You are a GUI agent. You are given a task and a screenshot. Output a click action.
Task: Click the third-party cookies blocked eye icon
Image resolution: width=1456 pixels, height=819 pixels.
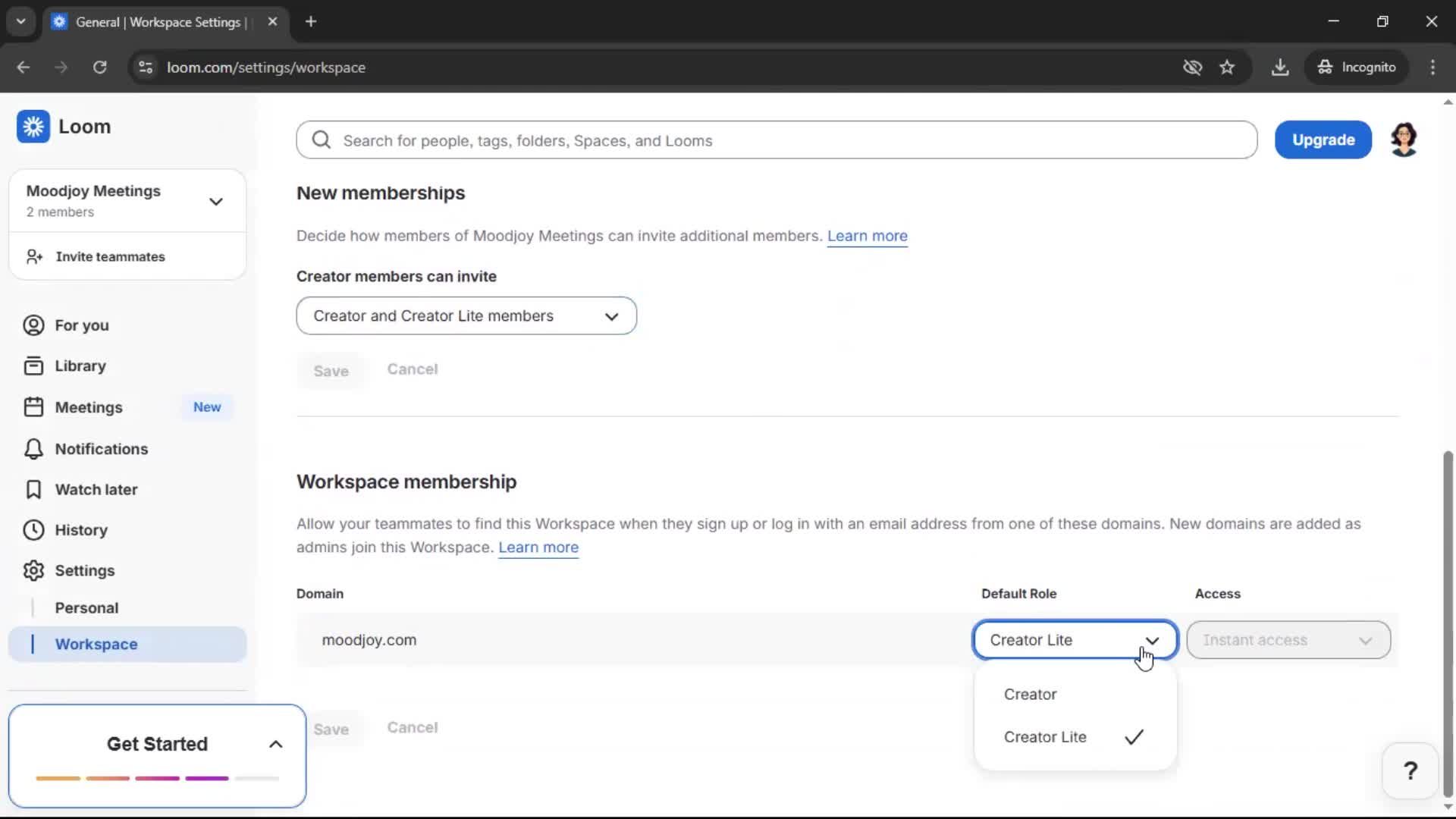(x=1192, y=67)
